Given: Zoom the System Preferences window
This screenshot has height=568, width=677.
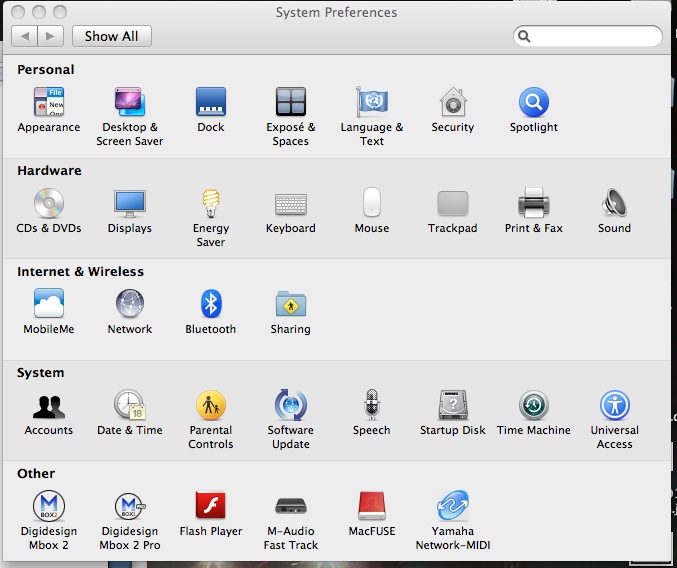Looking at the screenshot, I should click(60, 12).
